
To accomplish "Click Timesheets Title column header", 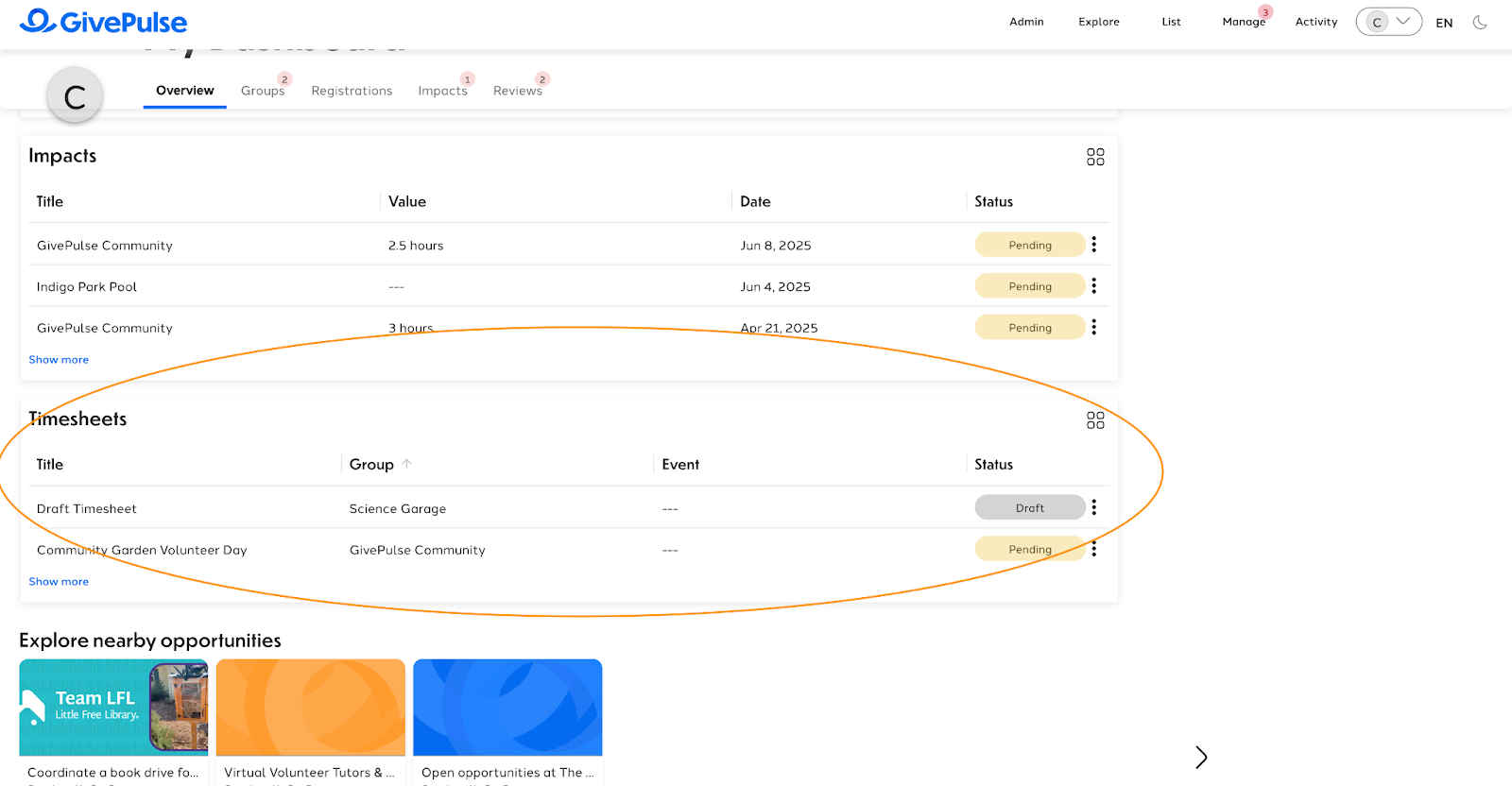I will [50, 464].
